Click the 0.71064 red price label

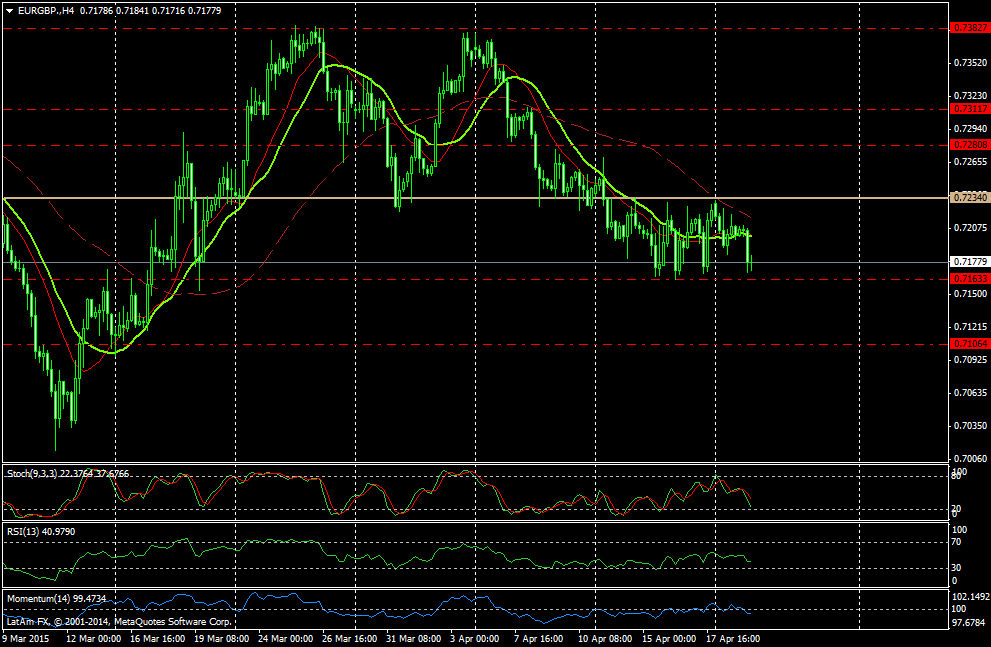(968, 343)
